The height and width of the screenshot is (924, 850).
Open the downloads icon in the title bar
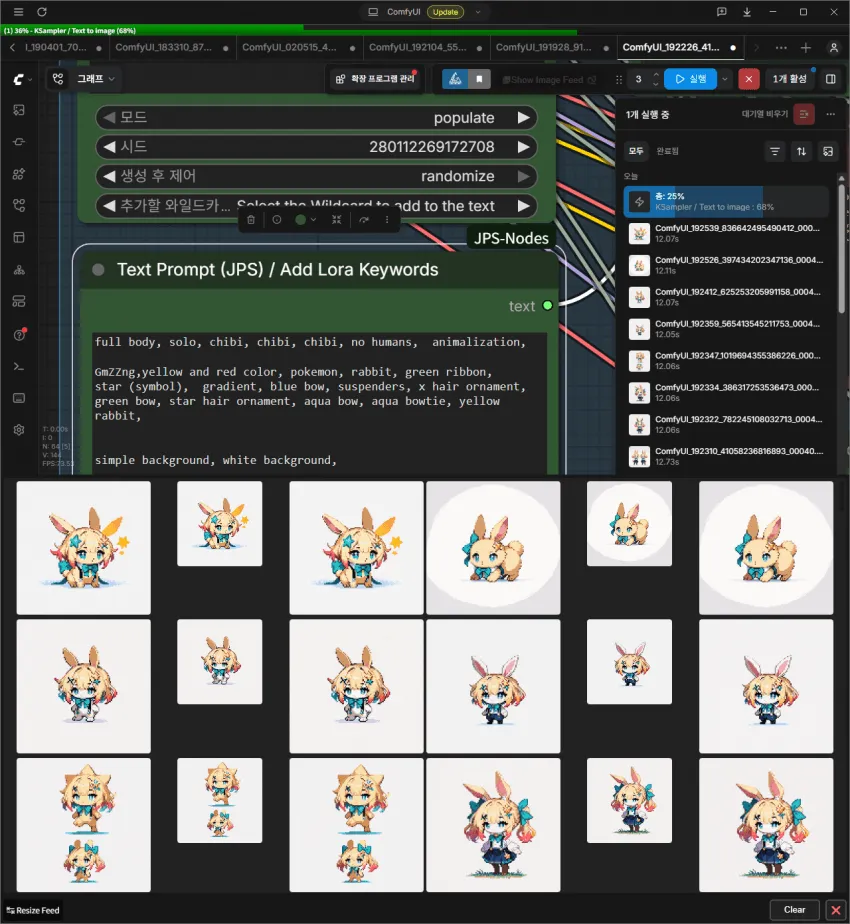747,12
